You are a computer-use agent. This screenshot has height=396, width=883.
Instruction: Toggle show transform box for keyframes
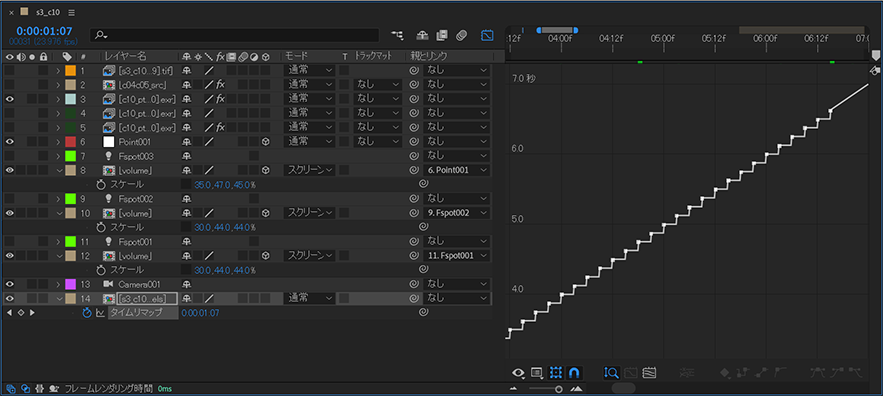[x=556, y=373]
